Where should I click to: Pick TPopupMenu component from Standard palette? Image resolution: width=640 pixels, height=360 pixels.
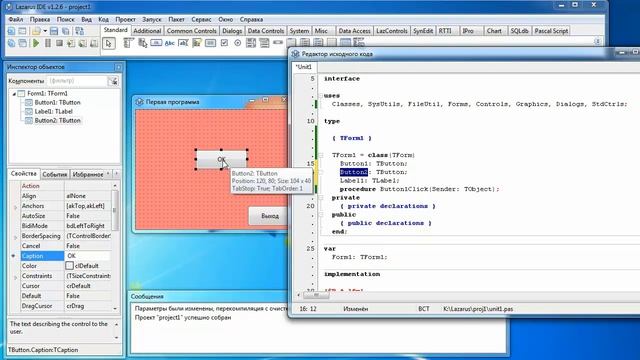pyautogui.click(x=142, y=42)
